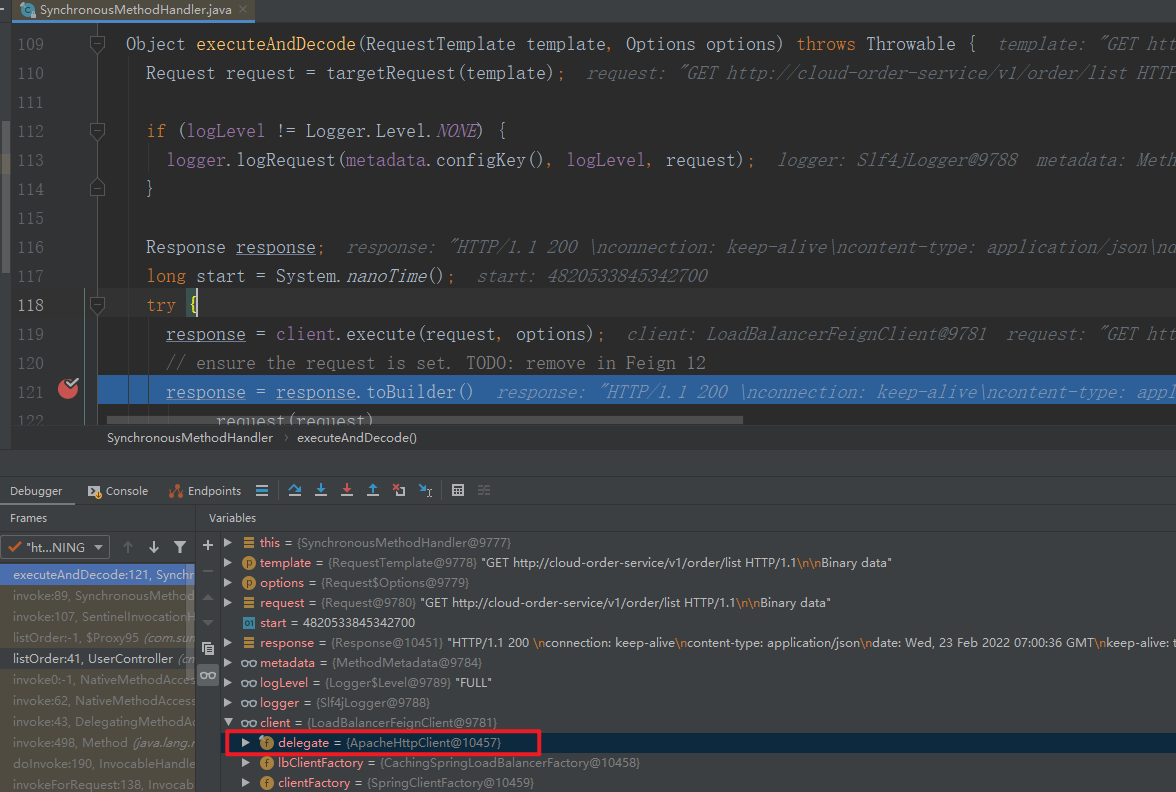This screenshot has width=1176, height=792.
Task: Click the Step Over debugger icon
Action: [295, 490]
